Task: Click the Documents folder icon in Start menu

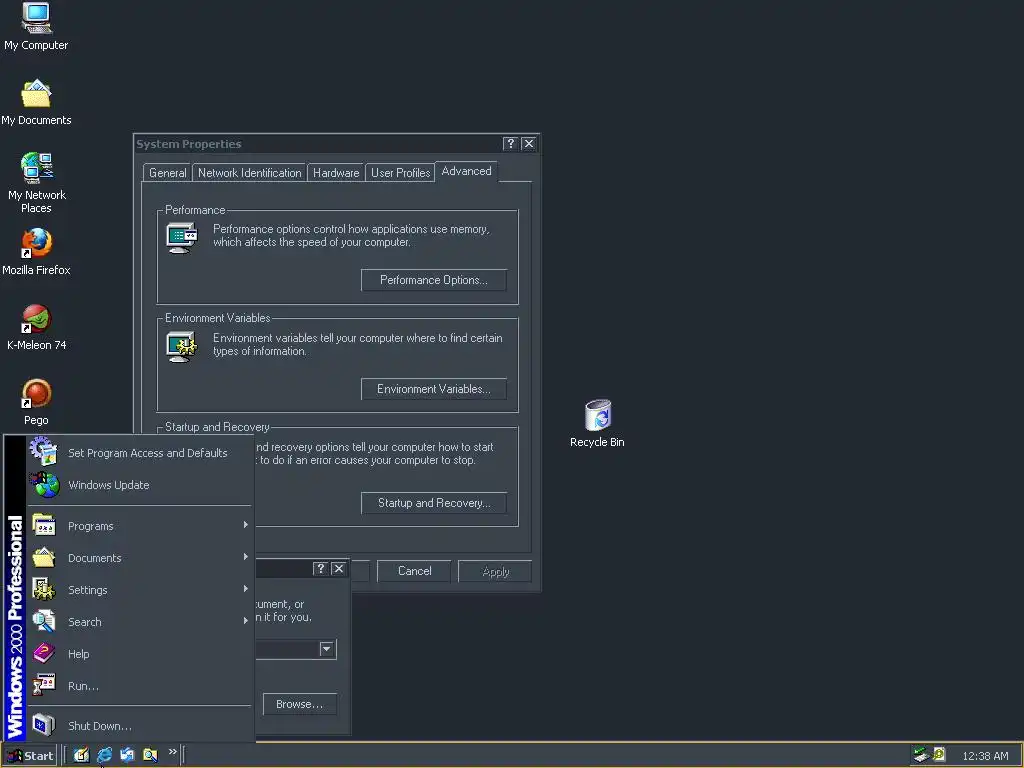Action: 44,557
